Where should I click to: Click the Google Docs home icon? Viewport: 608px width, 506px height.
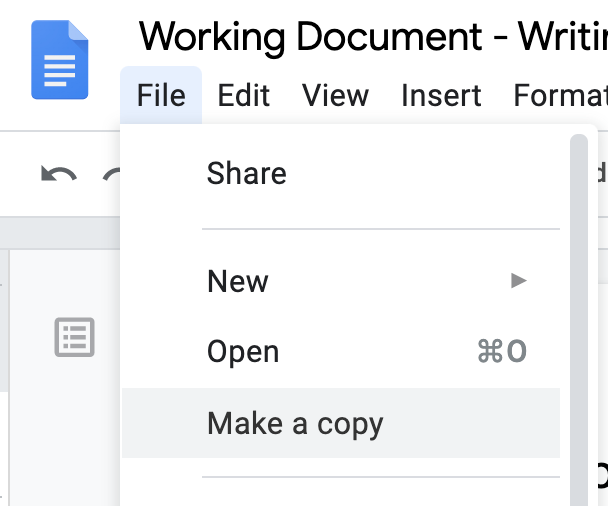[60, 61]
